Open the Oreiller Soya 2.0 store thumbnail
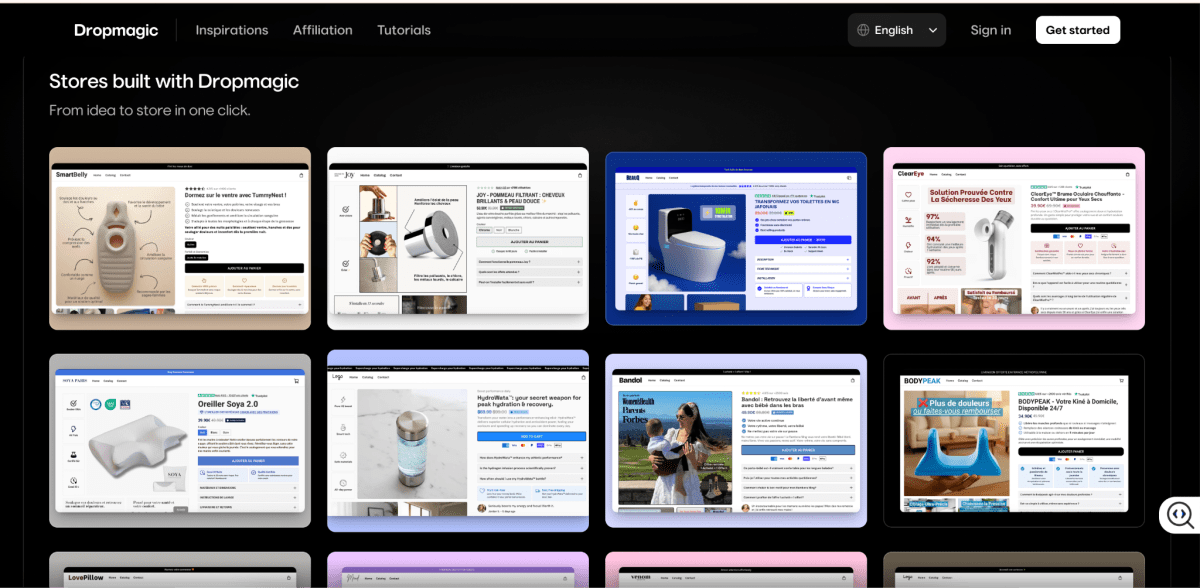Screen dimensions: 1200x588 (180, 440)
